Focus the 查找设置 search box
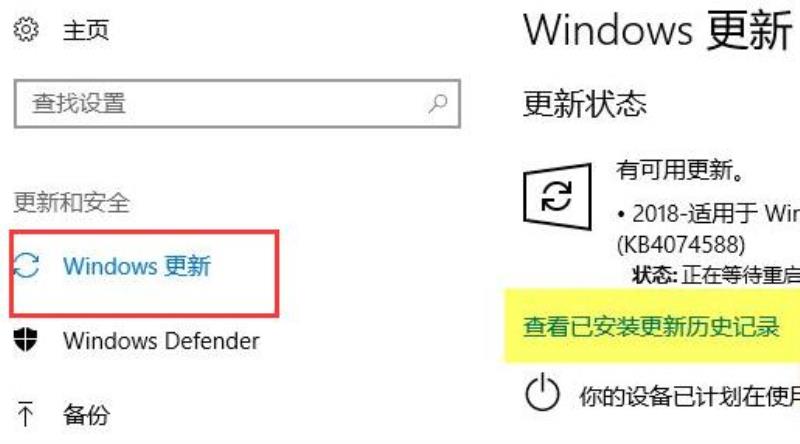Viewport: 800px width, 444px height. pos(237,104)
